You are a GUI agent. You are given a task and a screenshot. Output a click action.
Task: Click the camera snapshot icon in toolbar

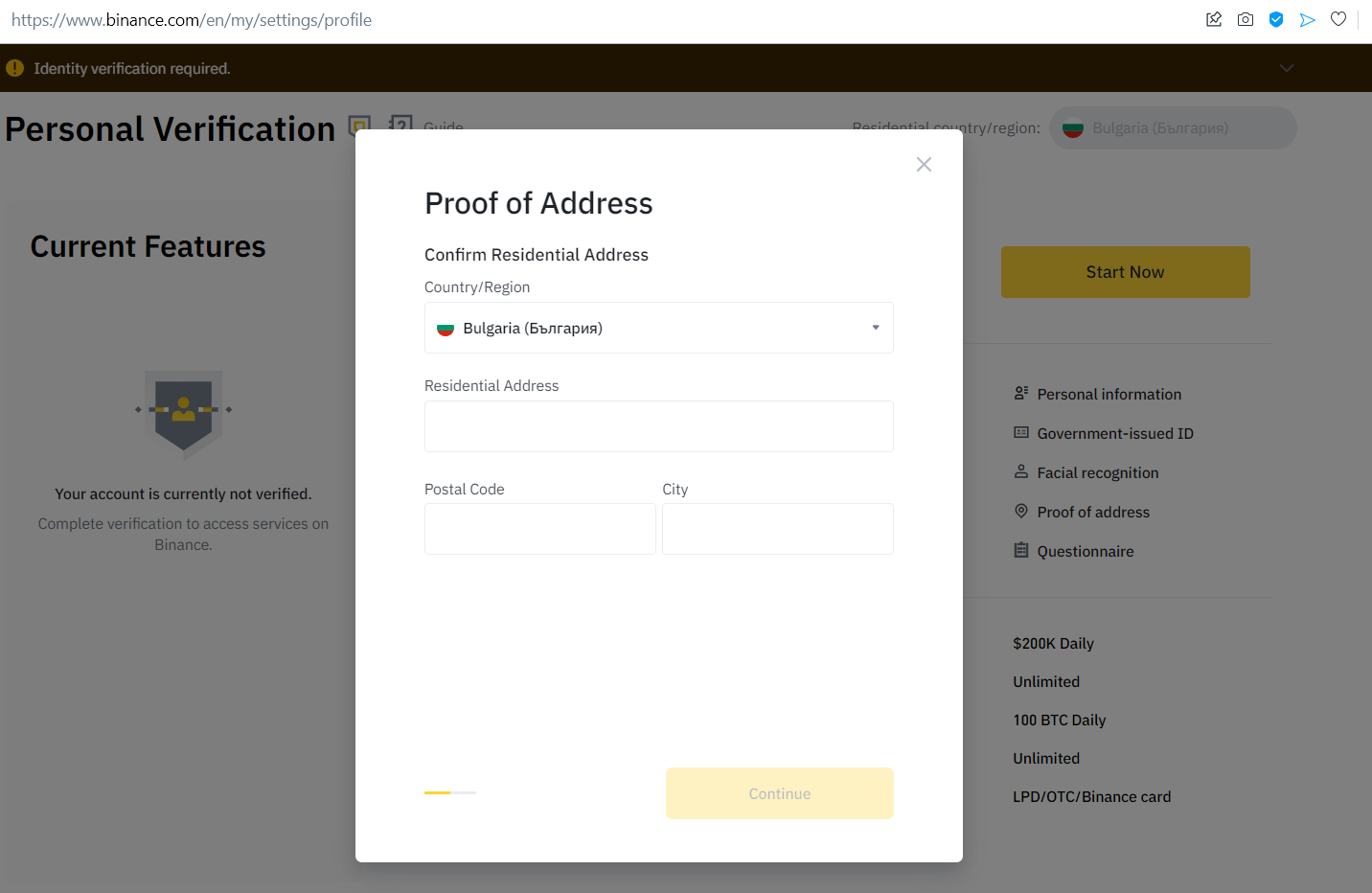click(x=1246, y=19)
